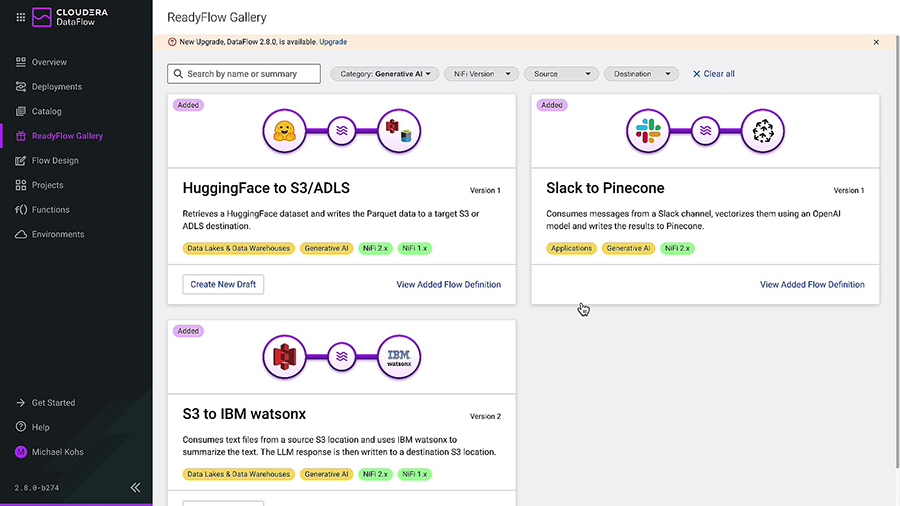
Task: Click the Cloudera DataFlow logo
Action: click(x=69, y=17)
